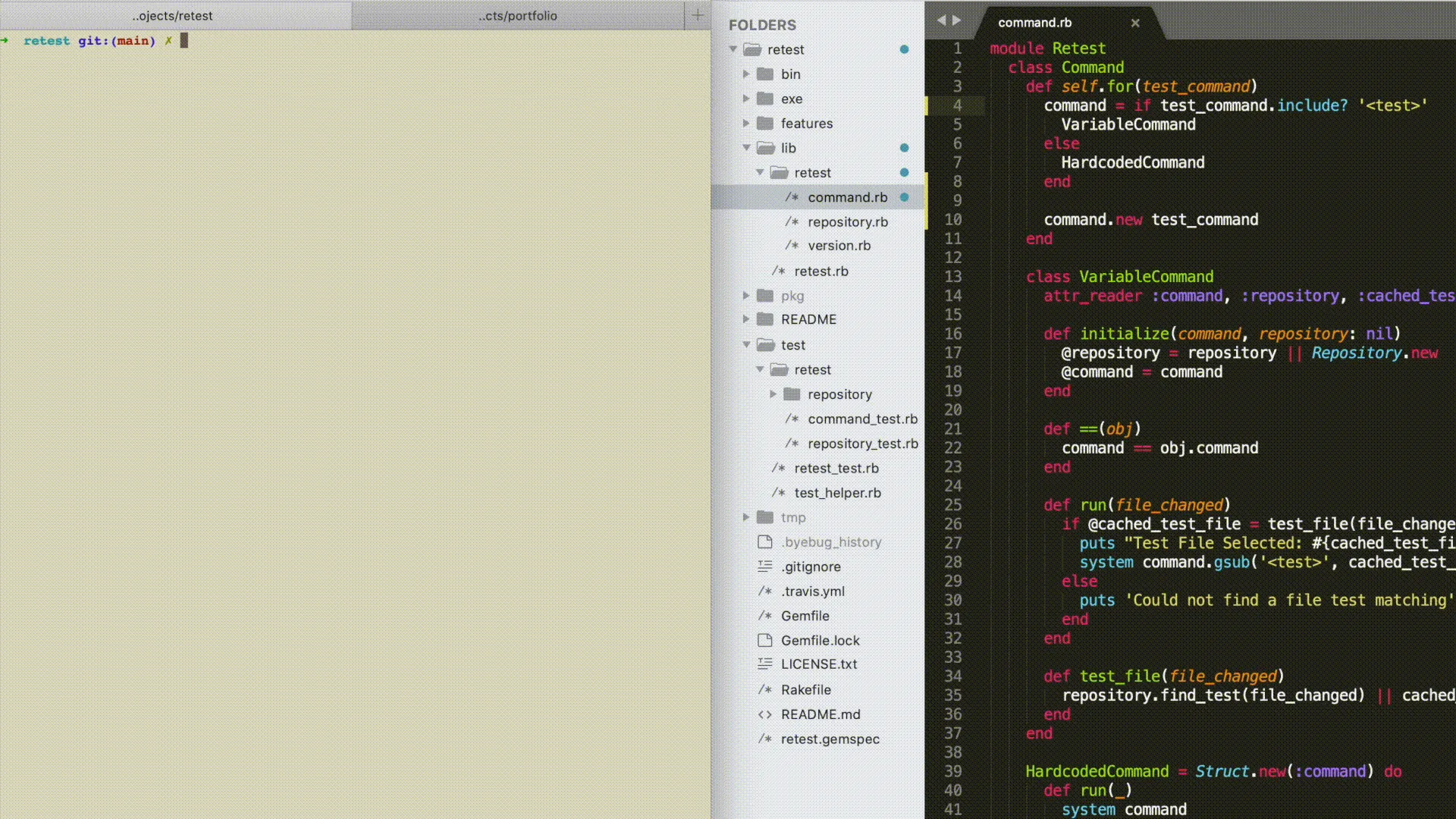The width and height of the screenshot is (1456, 819).
Task: Click the Gemfile code file icon
Action: pyautogui.click(x=765, y=616)
